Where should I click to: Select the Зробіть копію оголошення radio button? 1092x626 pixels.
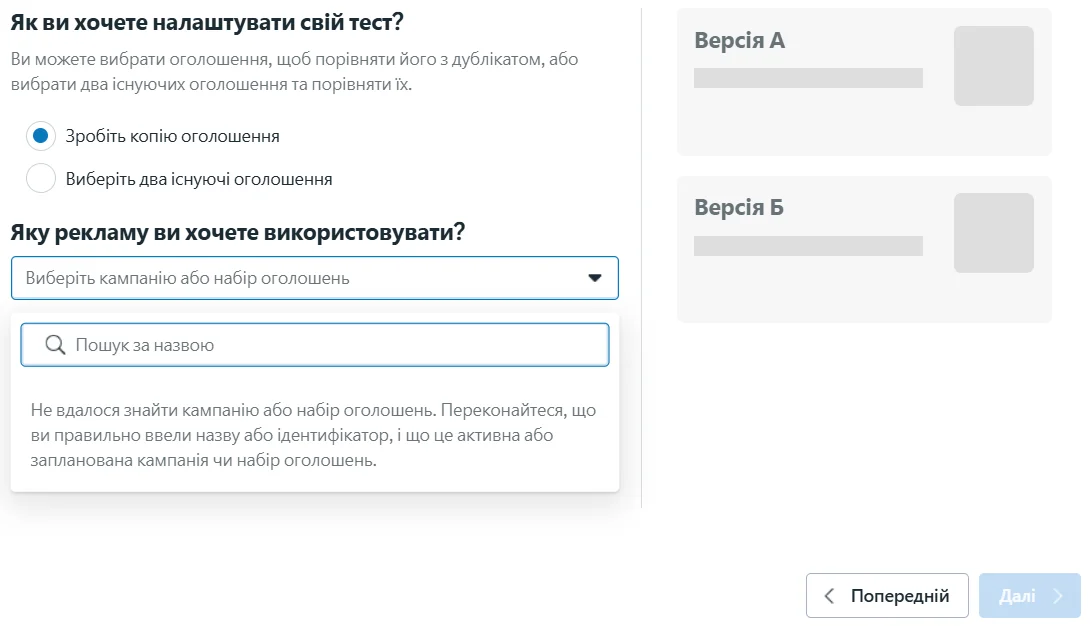point(40,135)
